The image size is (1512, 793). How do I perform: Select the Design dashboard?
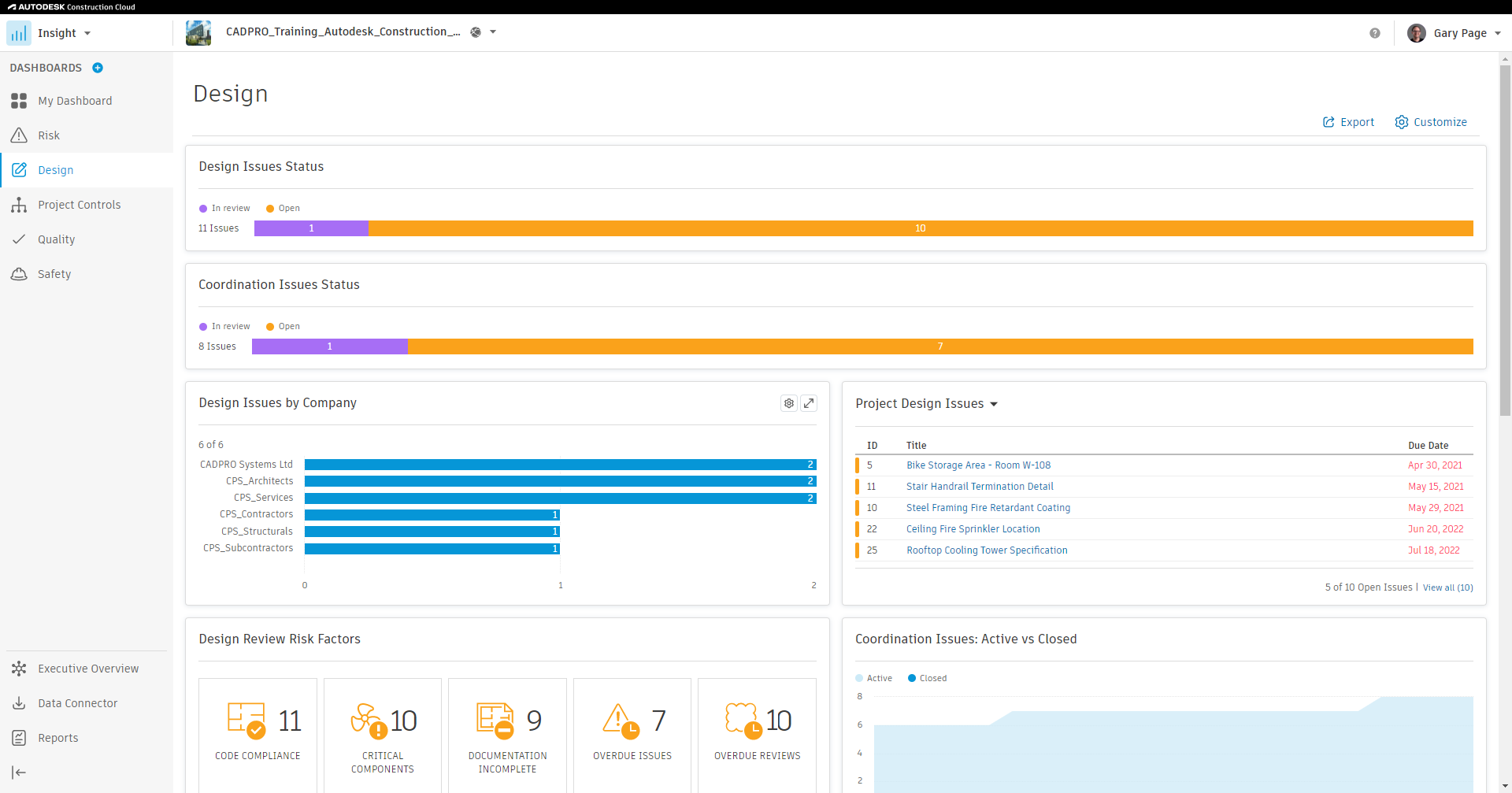click(87, 170)
